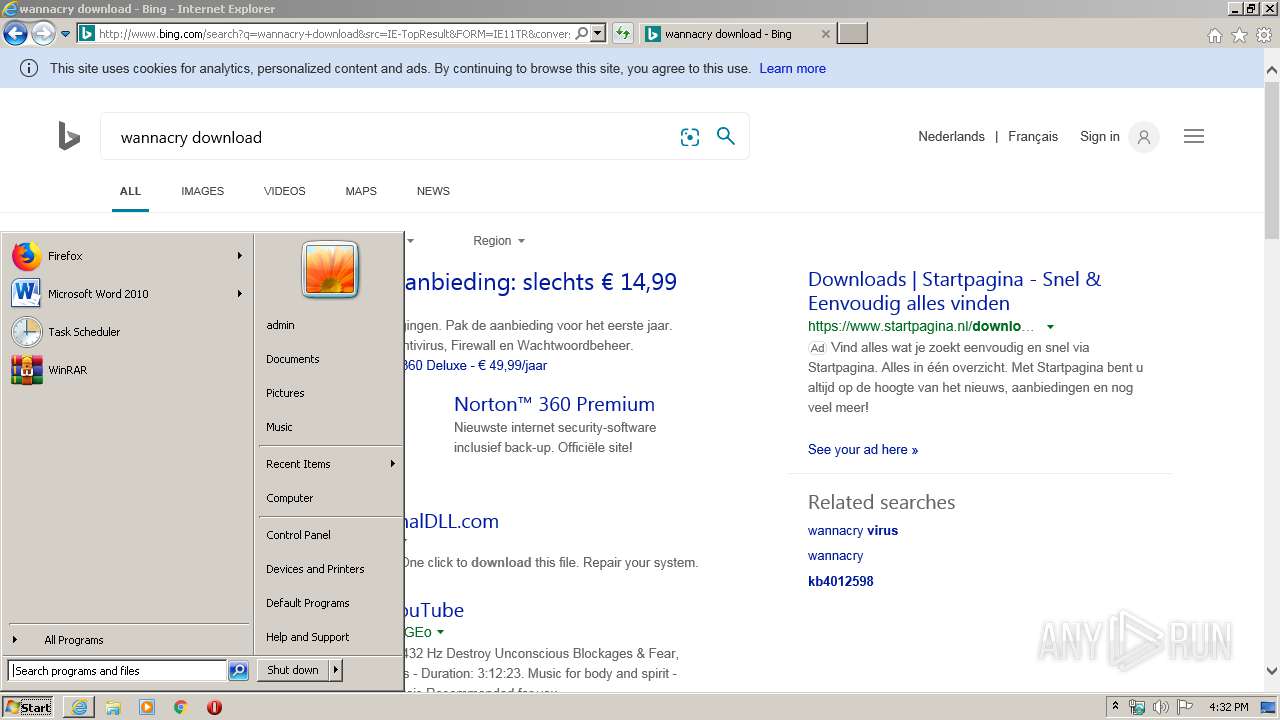Click Sign in on Bing
Screen dimensions: 1280x720
tap(1099, 137)
